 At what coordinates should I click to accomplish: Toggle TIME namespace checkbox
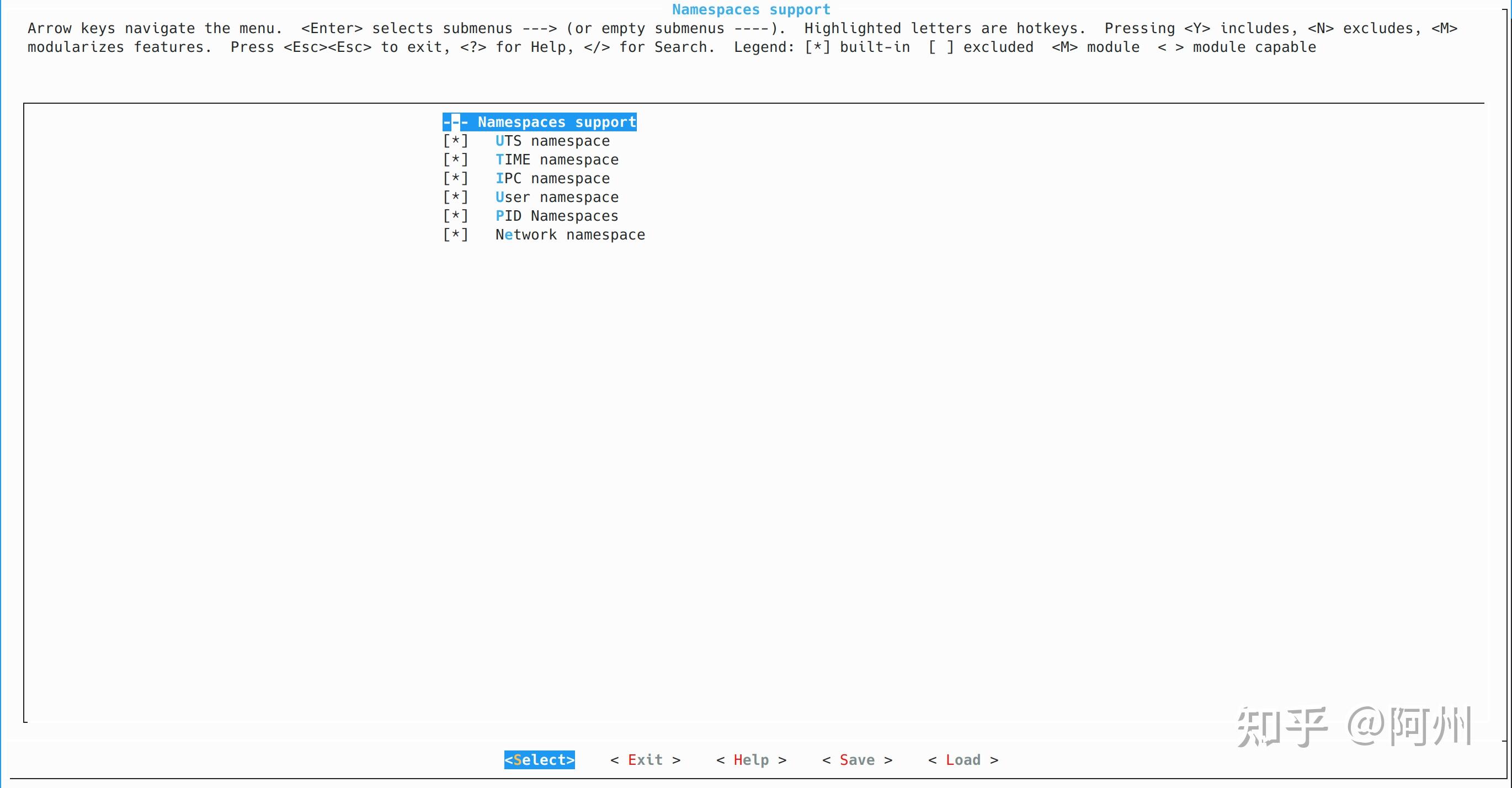point(455,159)
